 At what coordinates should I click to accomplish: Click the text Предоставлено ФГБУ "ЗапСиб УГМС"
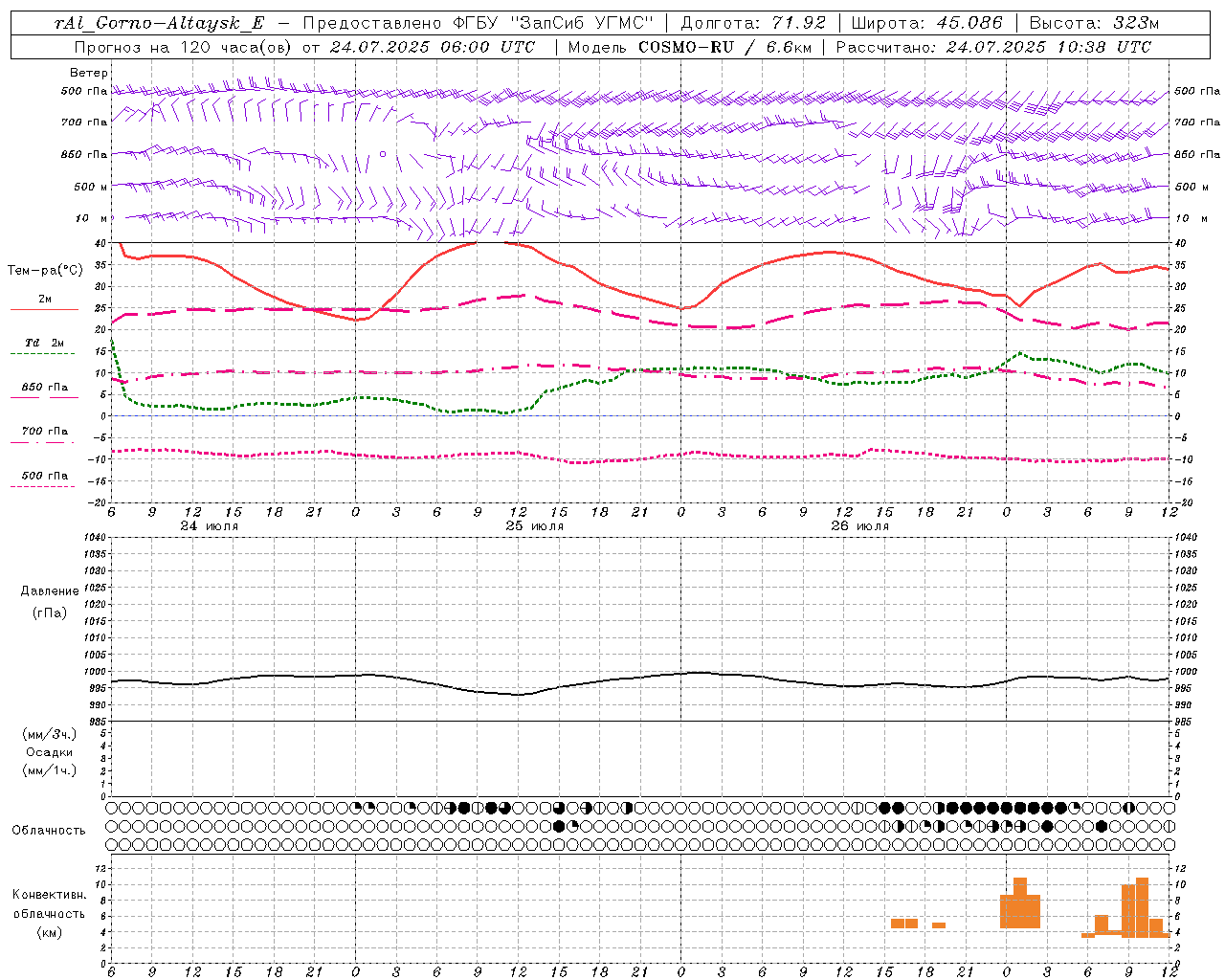point(478,23)
